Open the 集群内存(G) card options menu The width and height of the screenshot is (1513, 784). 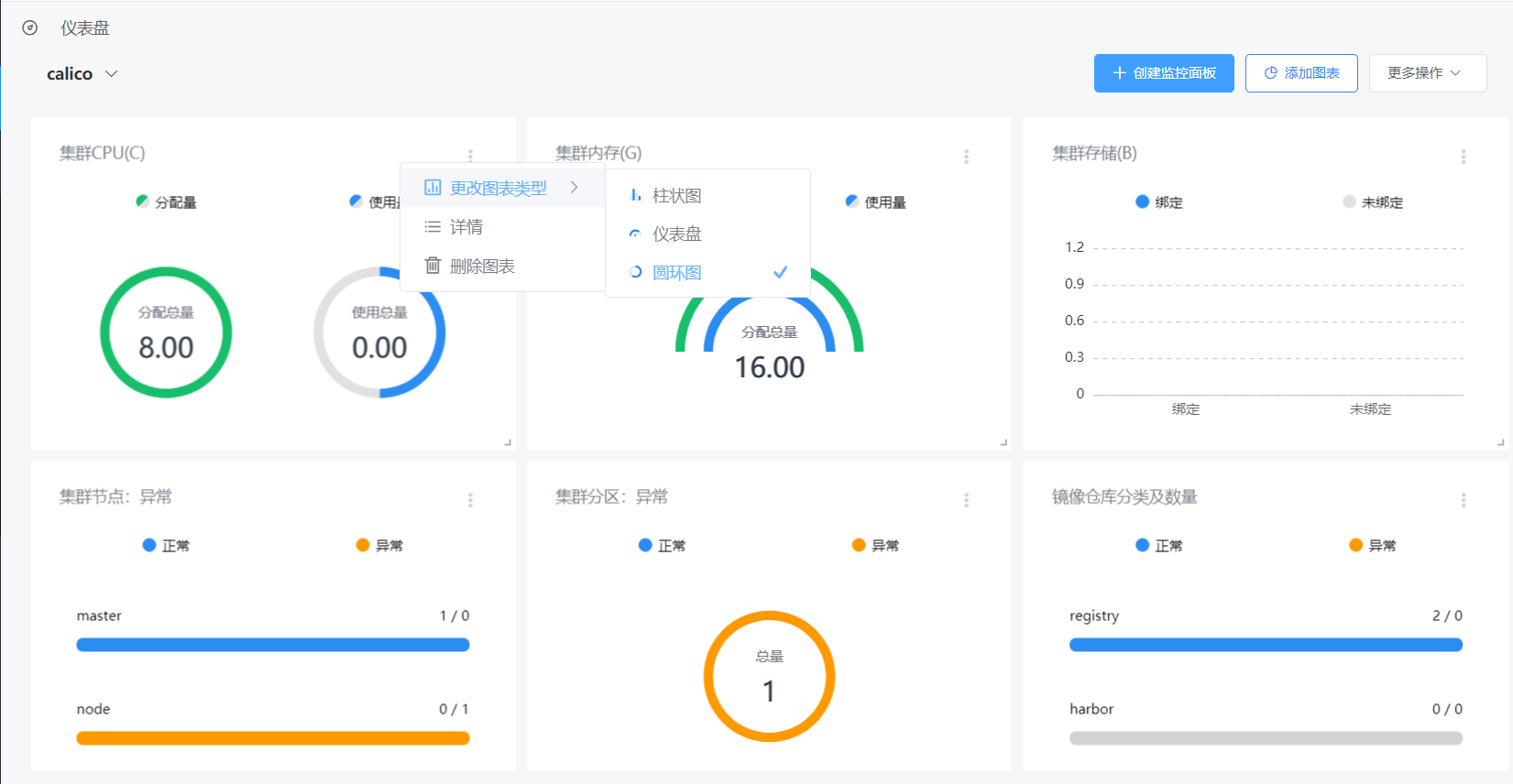pyautogui.click(x=966, y=157)
